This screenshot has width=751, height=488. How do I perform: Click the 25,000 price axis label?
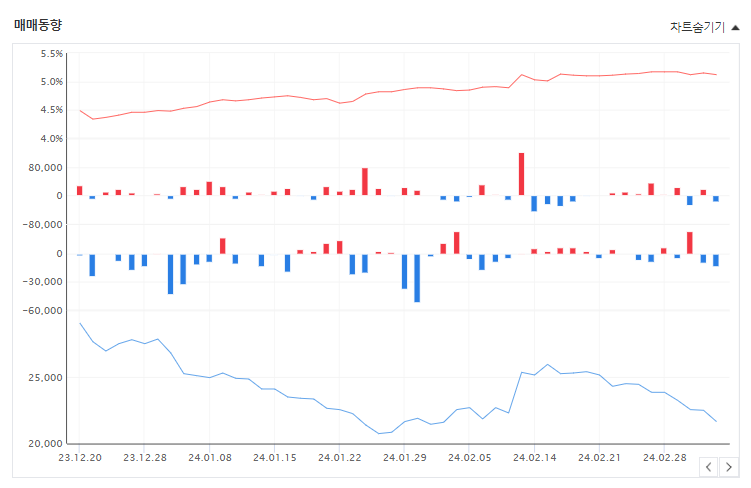coord(46,378)
